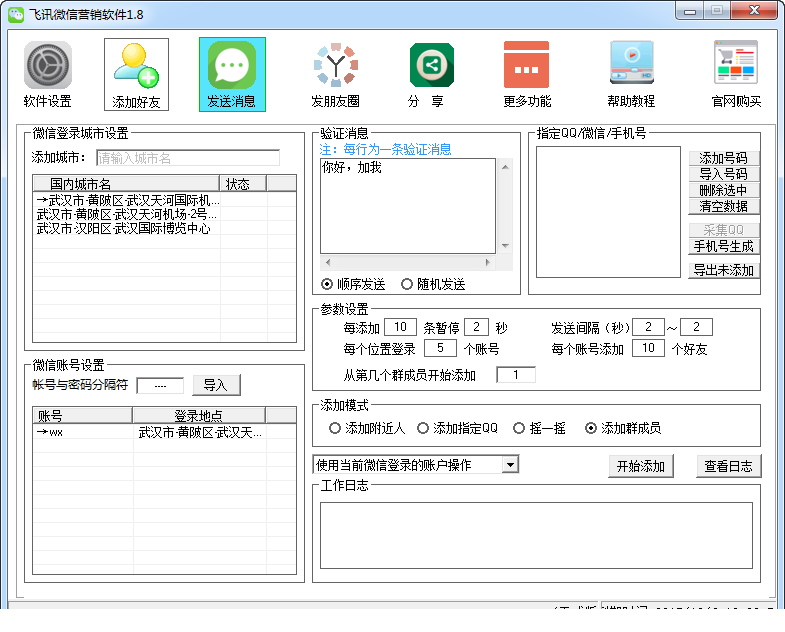Click the 指定QQ/微信/手机号 list box

pos(608,212)
